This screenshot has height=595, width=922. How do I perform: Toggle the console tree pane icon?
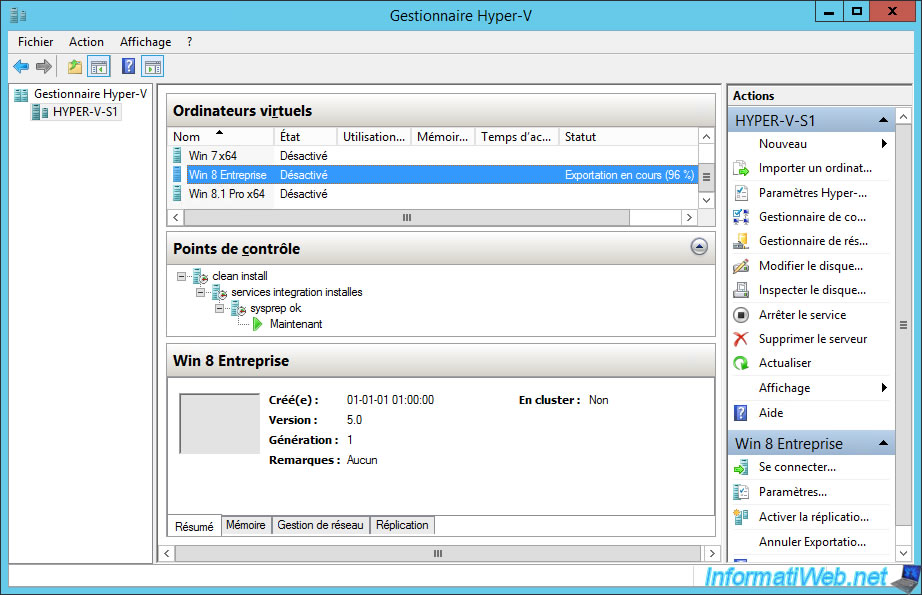tap(99, 66)
